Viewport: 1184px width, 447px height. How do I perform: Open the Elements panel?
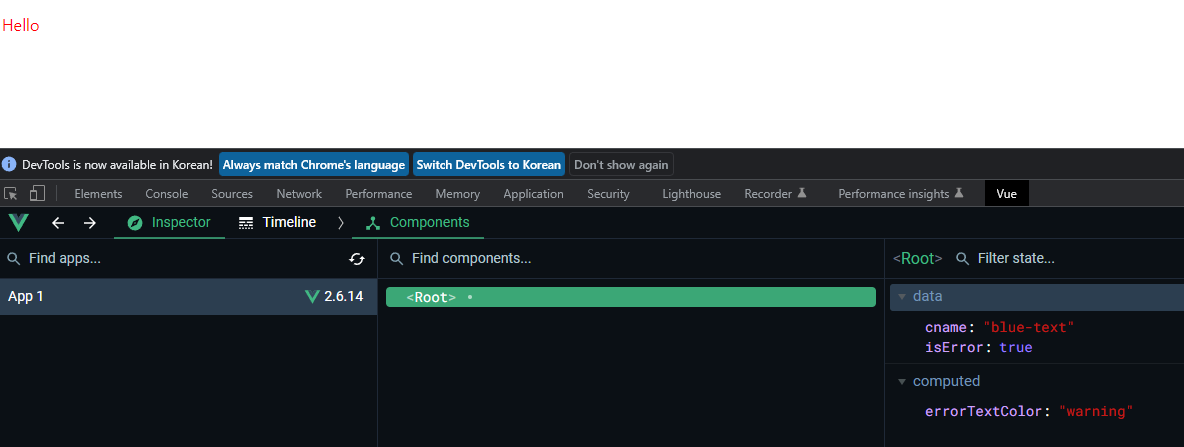point(98,194)
